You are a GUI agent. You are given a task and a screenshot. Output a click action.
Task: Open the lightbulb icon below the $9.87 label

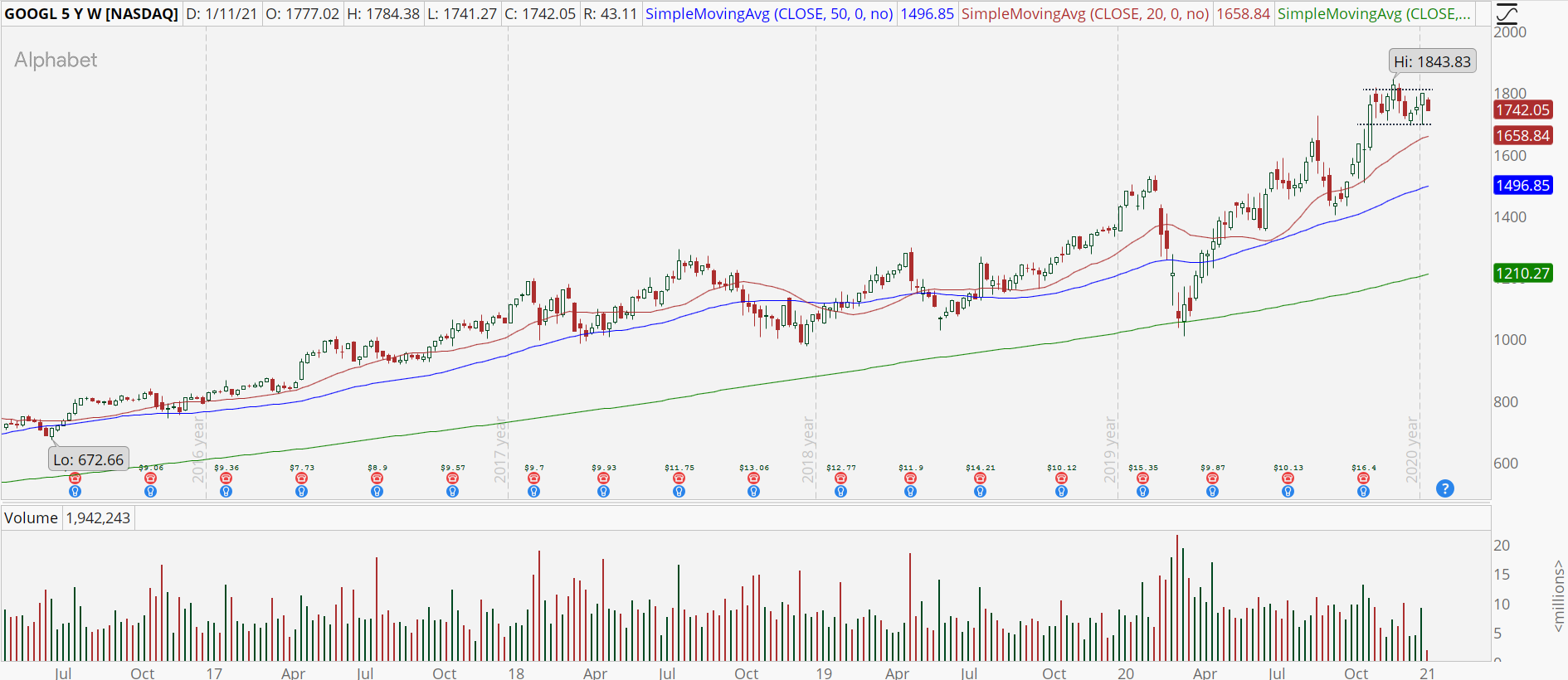coord(1212,491)
